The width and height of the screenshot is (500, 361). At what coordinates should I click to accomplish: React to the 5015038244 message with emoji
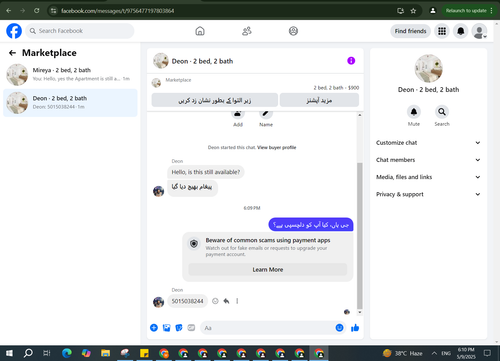point(215,301)
